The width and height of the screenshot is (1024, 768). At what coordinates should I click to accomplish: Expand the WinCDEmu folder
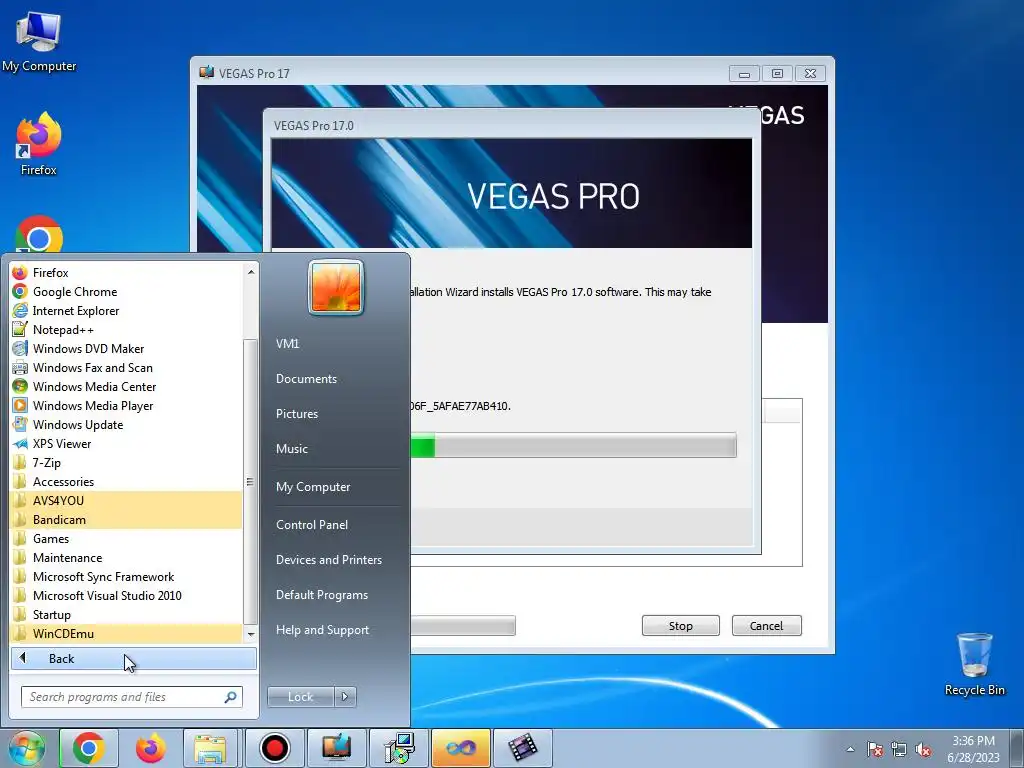pos(126,633)
